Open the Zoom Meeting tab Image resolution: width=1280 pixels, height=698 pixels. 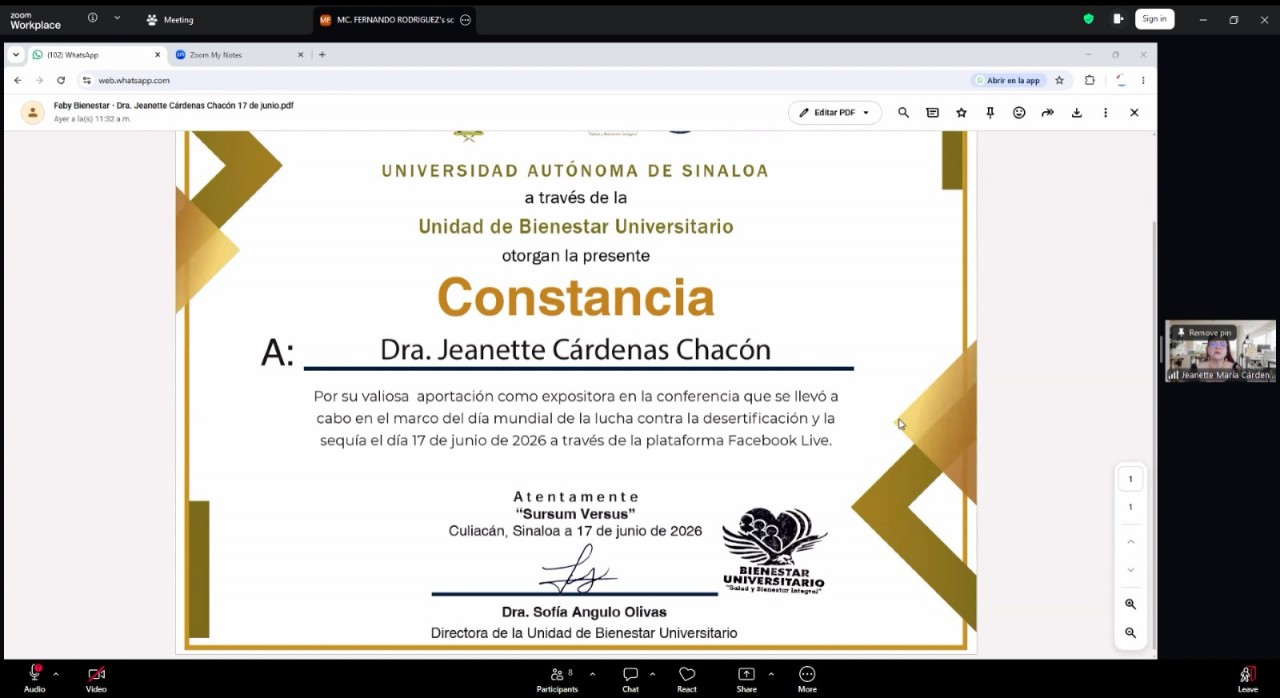tap(170, 19)
